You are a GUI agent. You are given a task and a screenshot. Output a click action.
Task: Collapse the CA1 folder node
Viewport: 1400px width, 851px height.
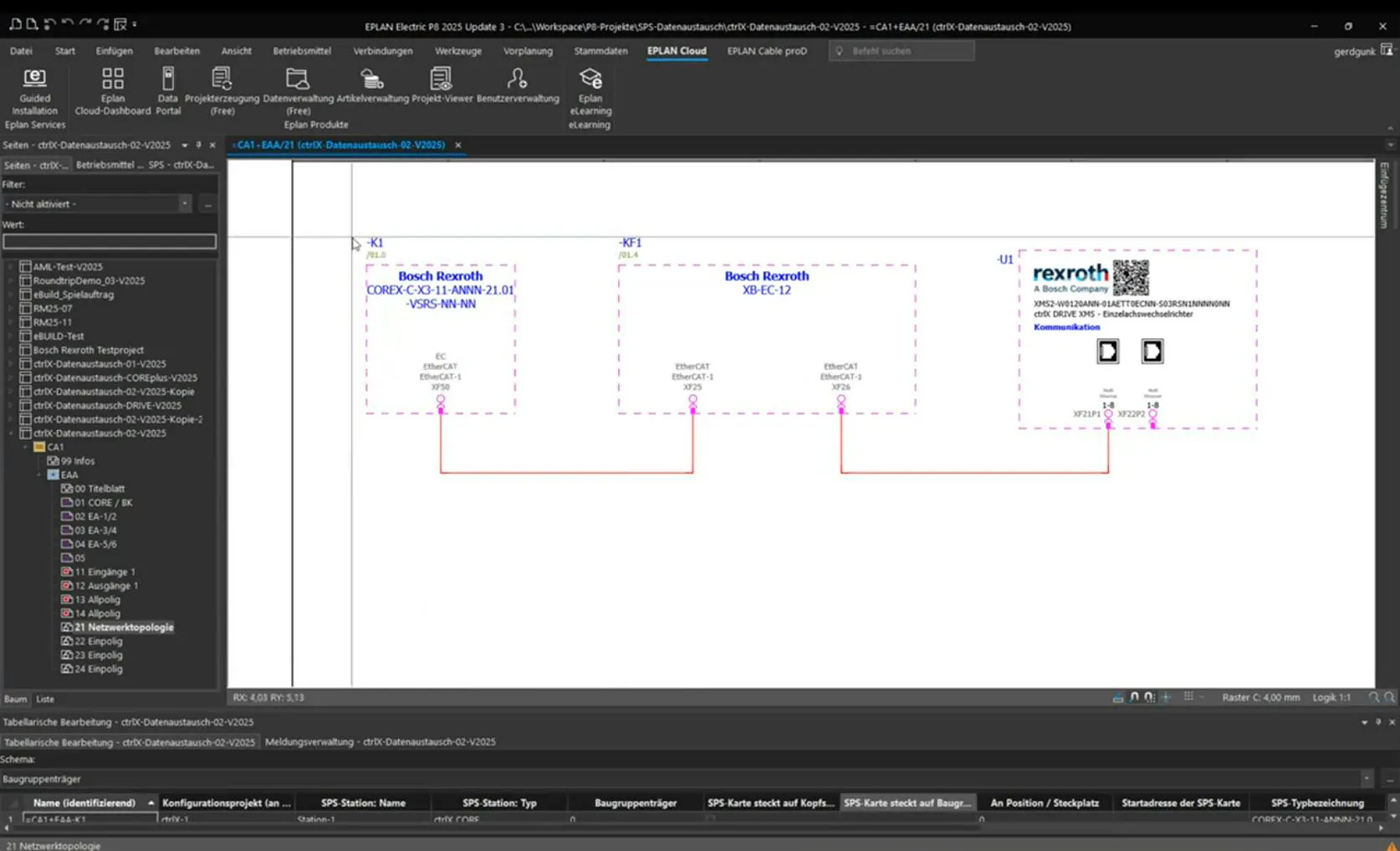tap(24, 447)
